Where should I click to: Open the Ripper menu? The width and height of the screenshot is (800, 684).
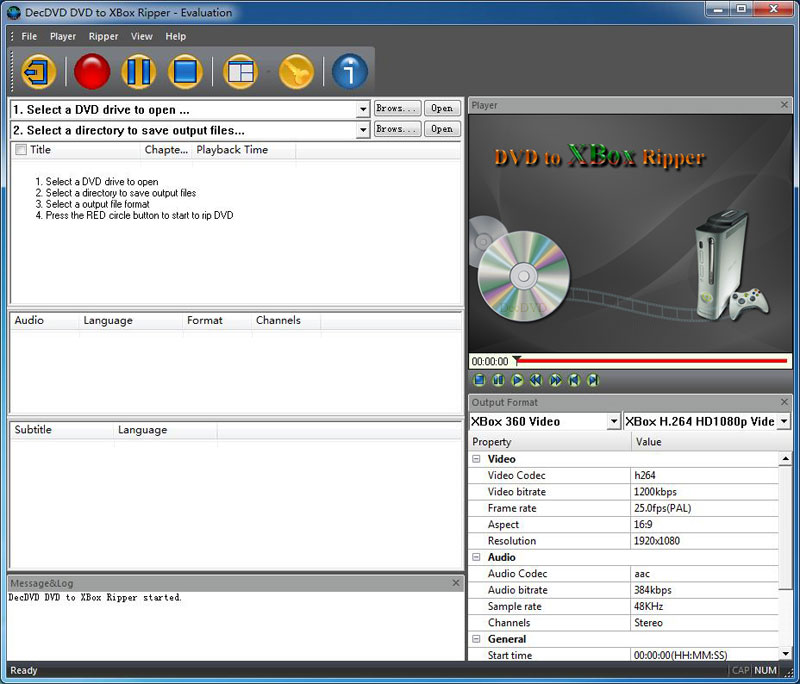[103, 36]
